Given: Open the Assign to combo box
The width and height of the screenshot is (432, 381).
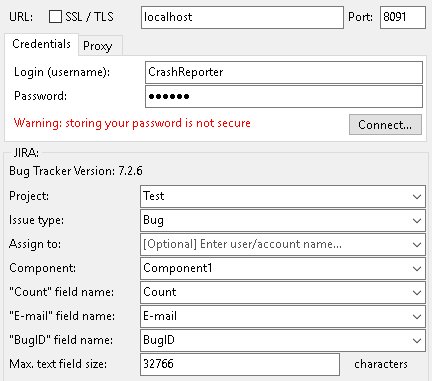Looking at the screenshot, I should [283, 244].
